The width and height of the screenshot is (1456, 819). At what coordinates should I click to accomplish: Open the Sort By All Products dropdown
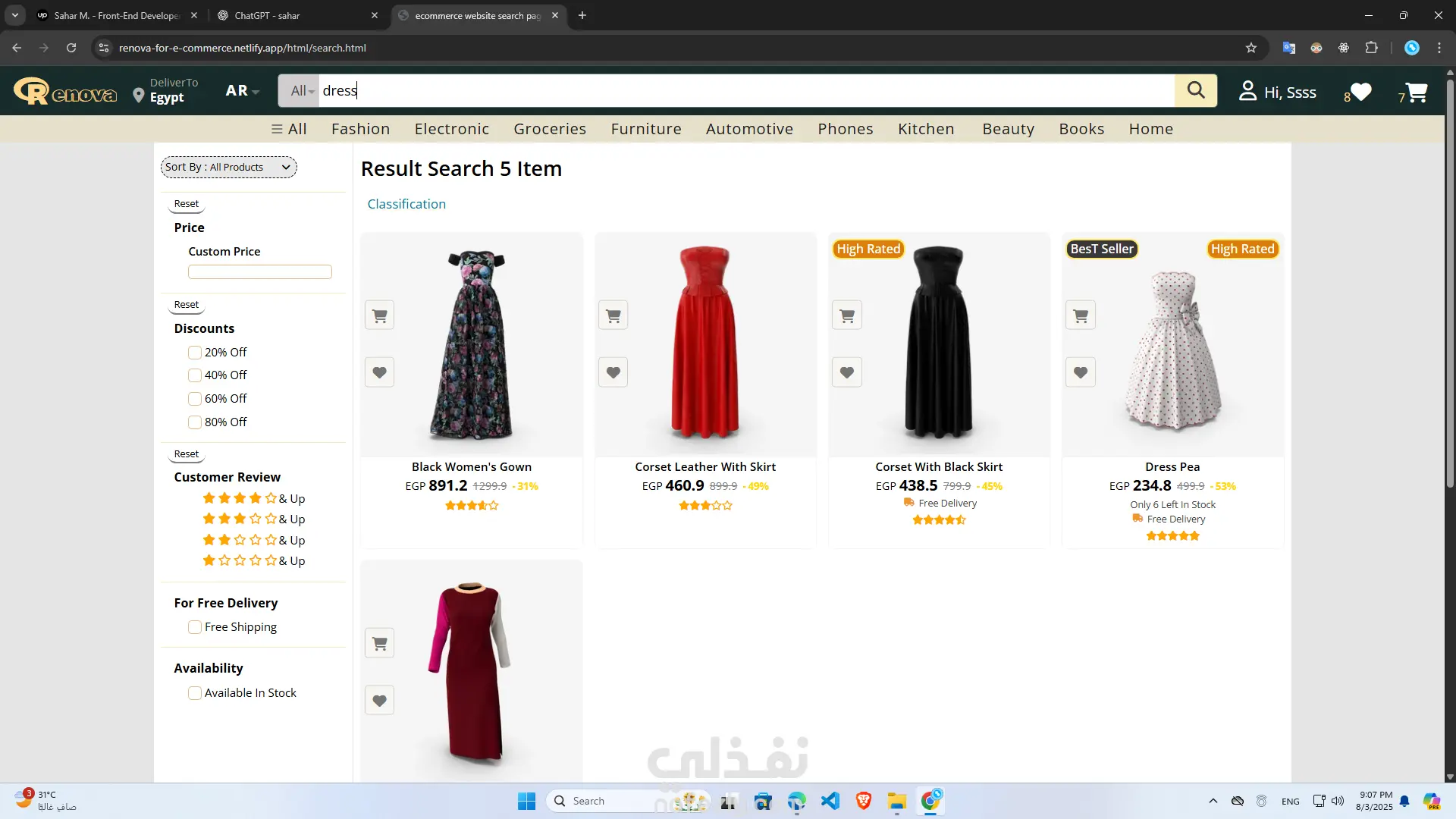click(x=228, y=167)
